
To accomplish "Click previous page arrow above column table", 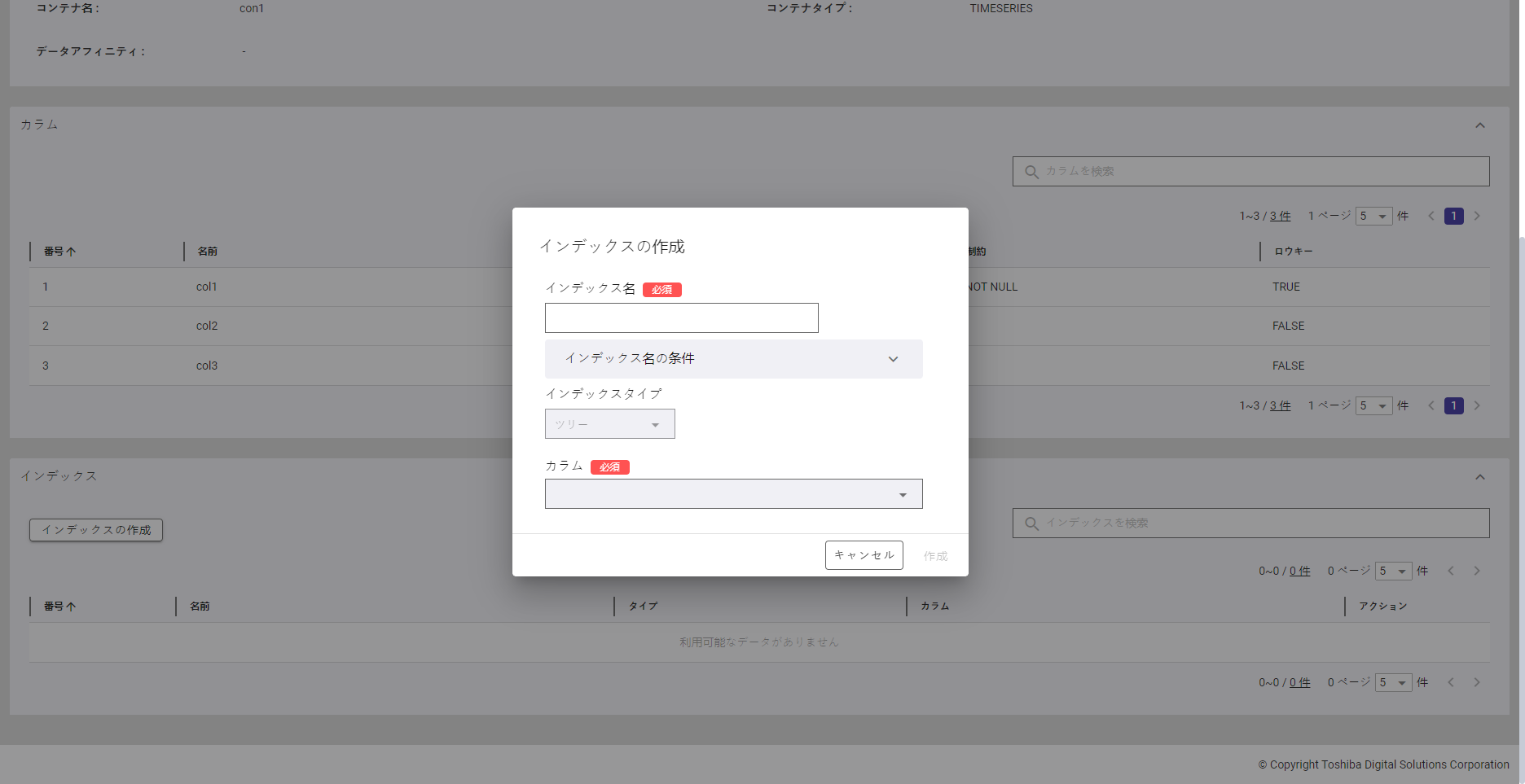I will (1431, 217).
